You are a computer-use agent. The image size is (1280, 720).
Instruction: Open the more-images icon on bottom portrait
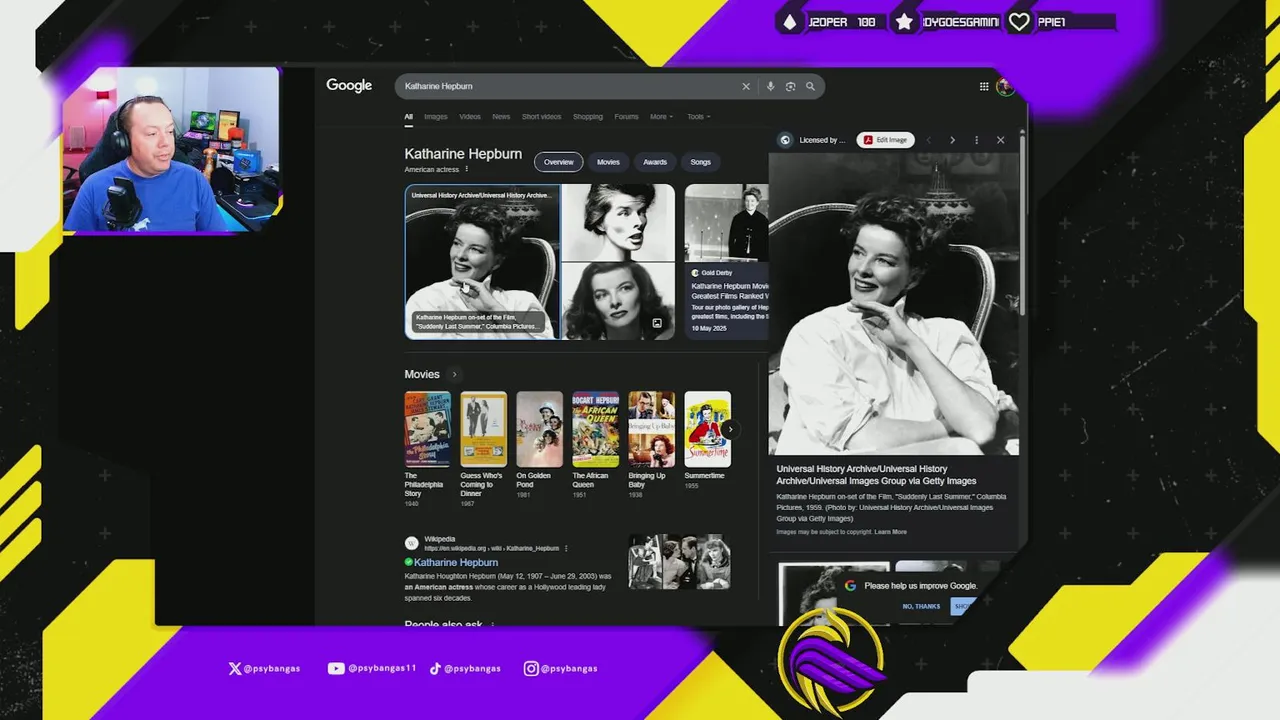[x=657, y=323]
